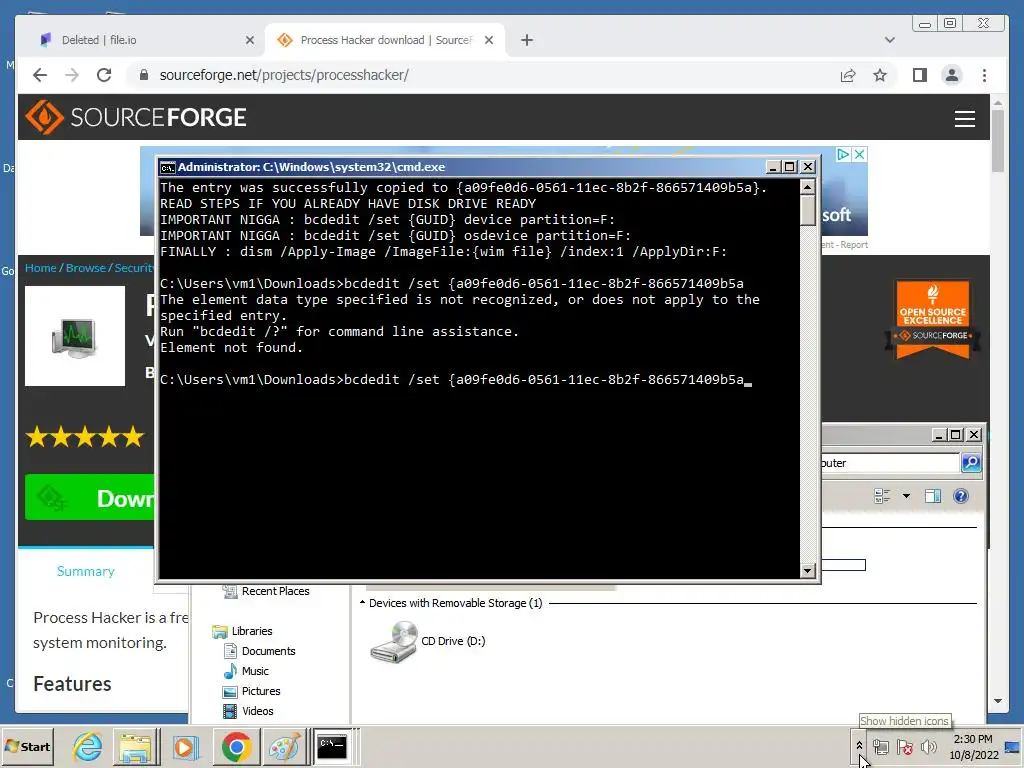
Task: Click Action Center flag tray icon
Action: tap(904, 746)
